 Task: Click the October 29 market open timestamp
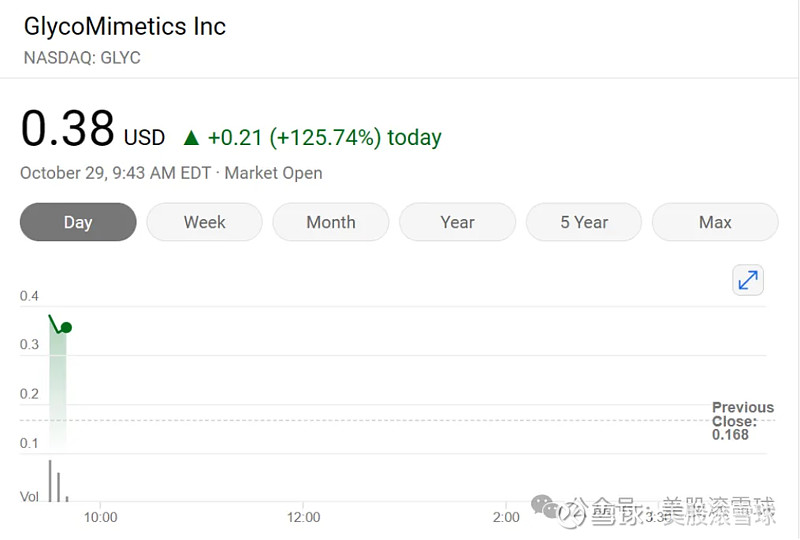171,173
